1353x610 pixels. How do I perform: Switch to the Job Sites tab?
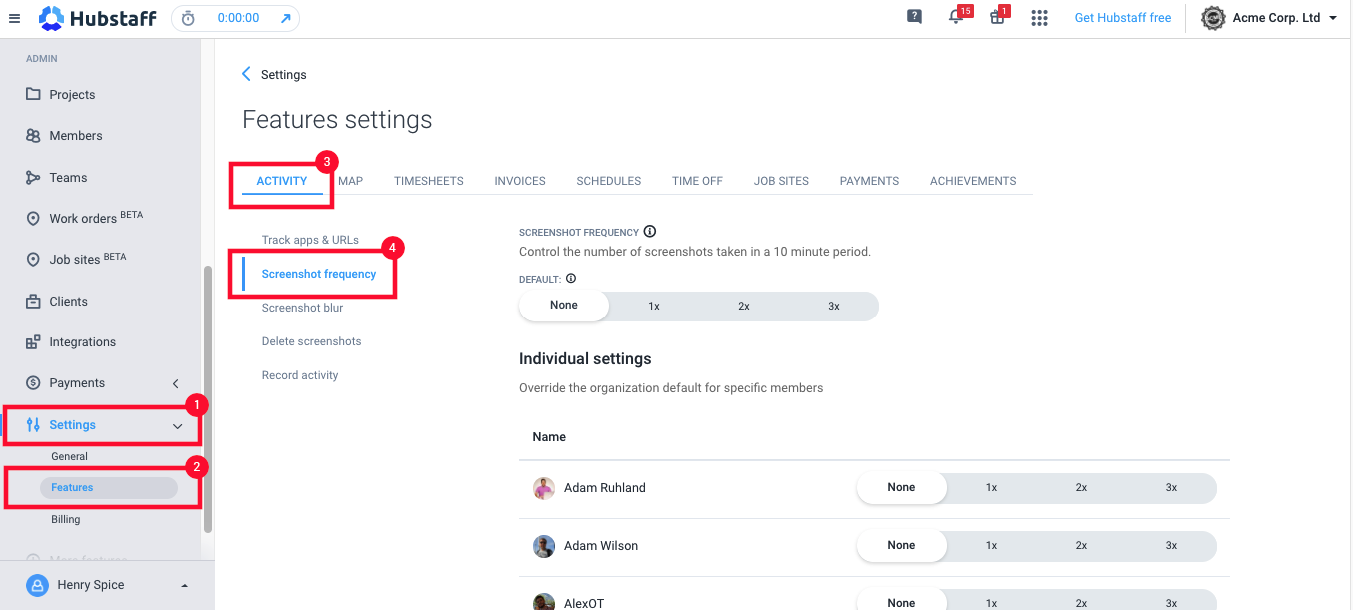coord(781,181)
